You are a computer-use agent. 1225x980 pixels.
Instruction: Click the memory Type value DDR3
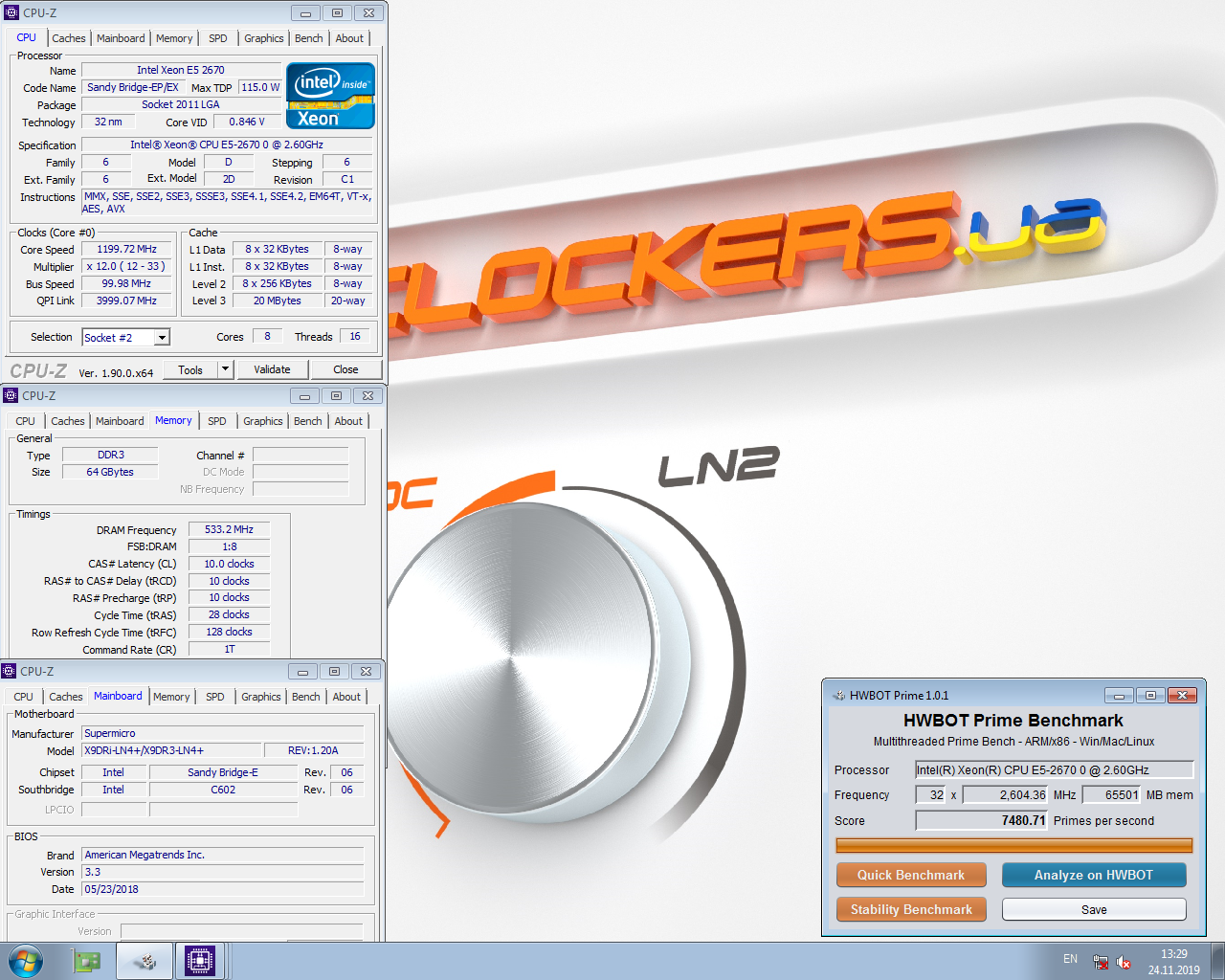tap(110, 455)
